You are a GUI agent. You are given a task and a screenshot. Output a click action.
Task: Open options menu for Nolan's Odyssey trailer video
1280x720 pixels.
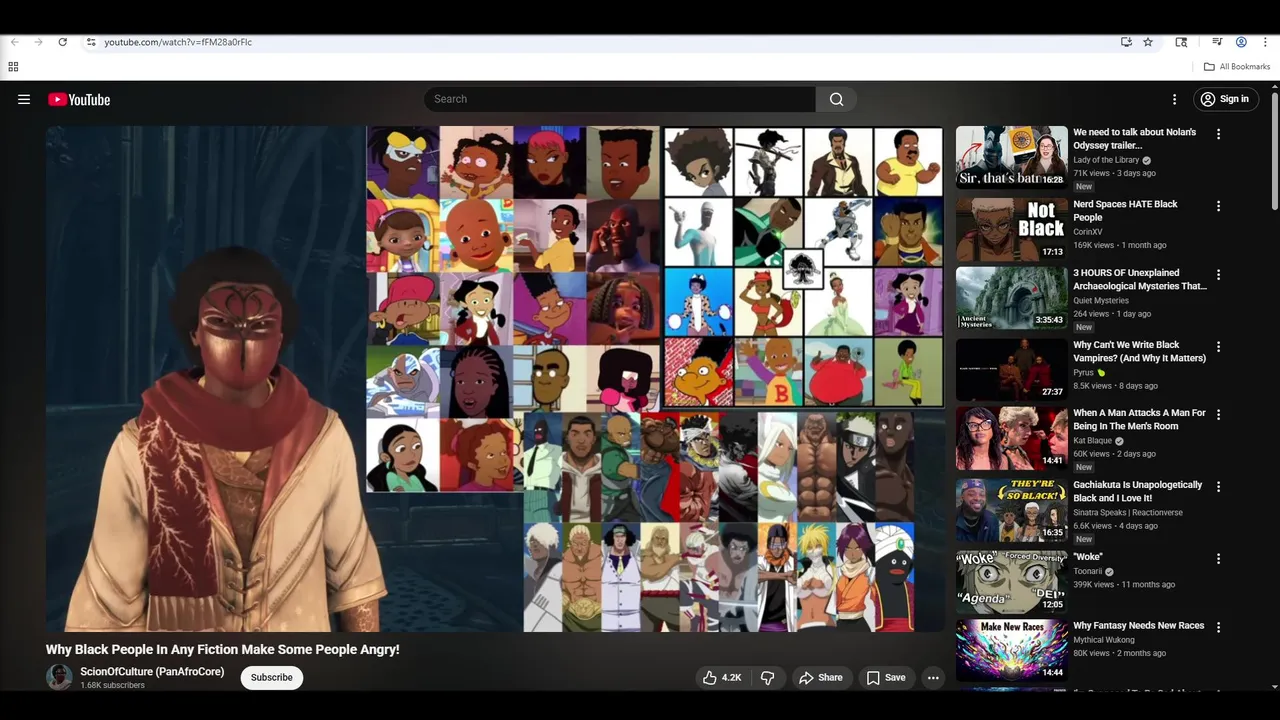click(1218, 134)
